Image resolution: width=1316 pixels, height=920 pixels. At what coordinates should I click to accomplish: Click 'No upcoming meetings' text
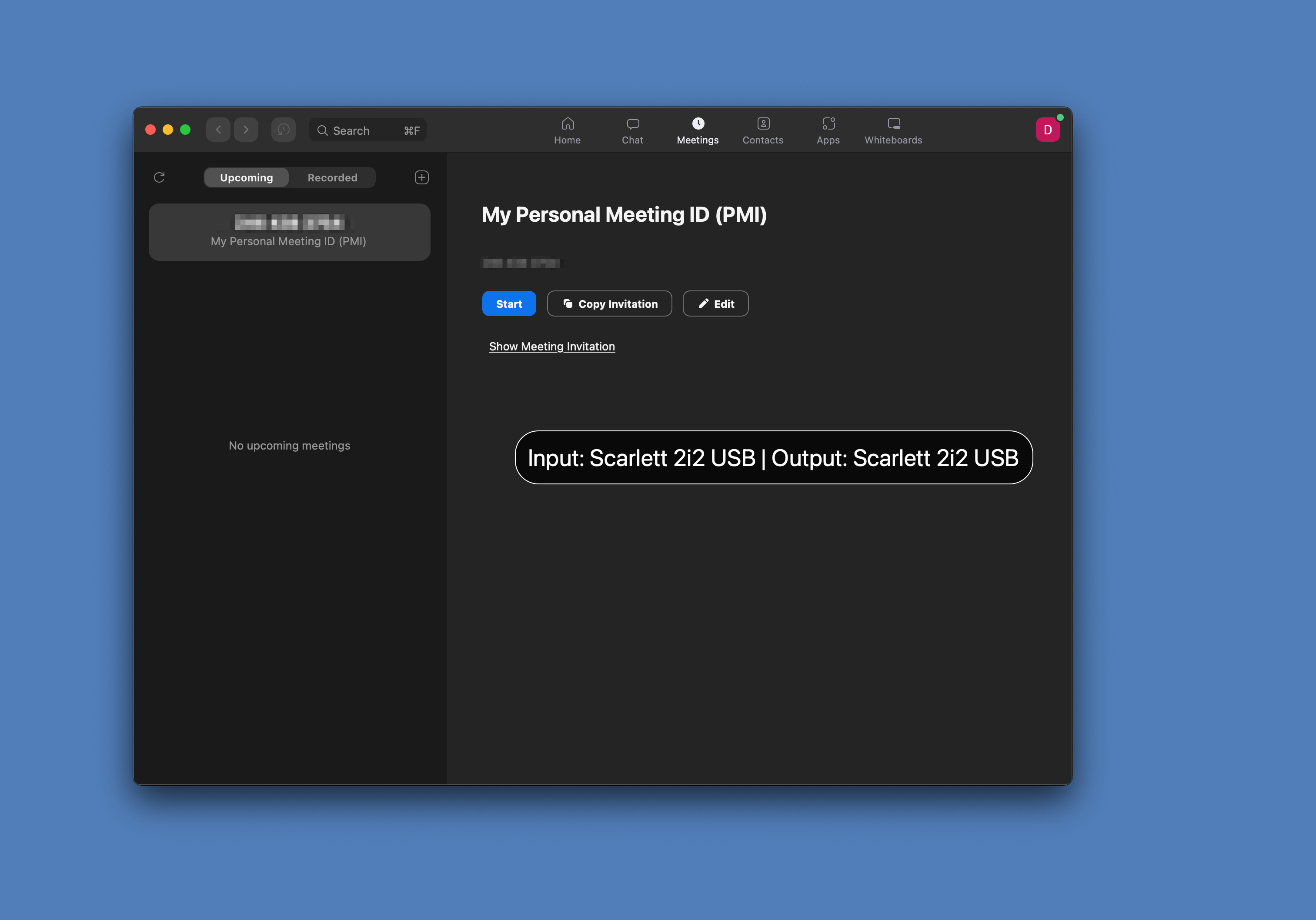(x=290, y=446)
